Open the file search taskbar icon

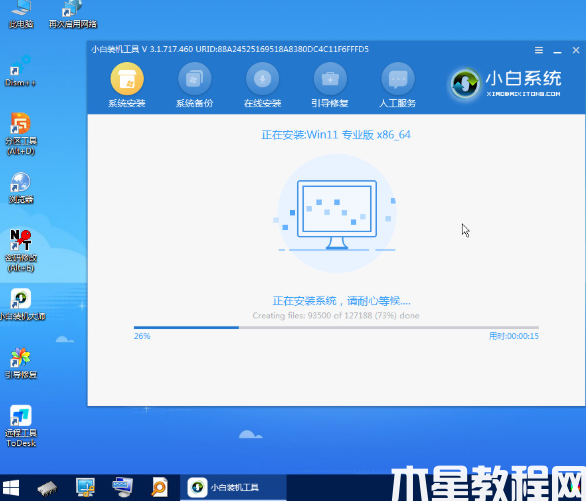pyautogui.click(x=159, y=487)
